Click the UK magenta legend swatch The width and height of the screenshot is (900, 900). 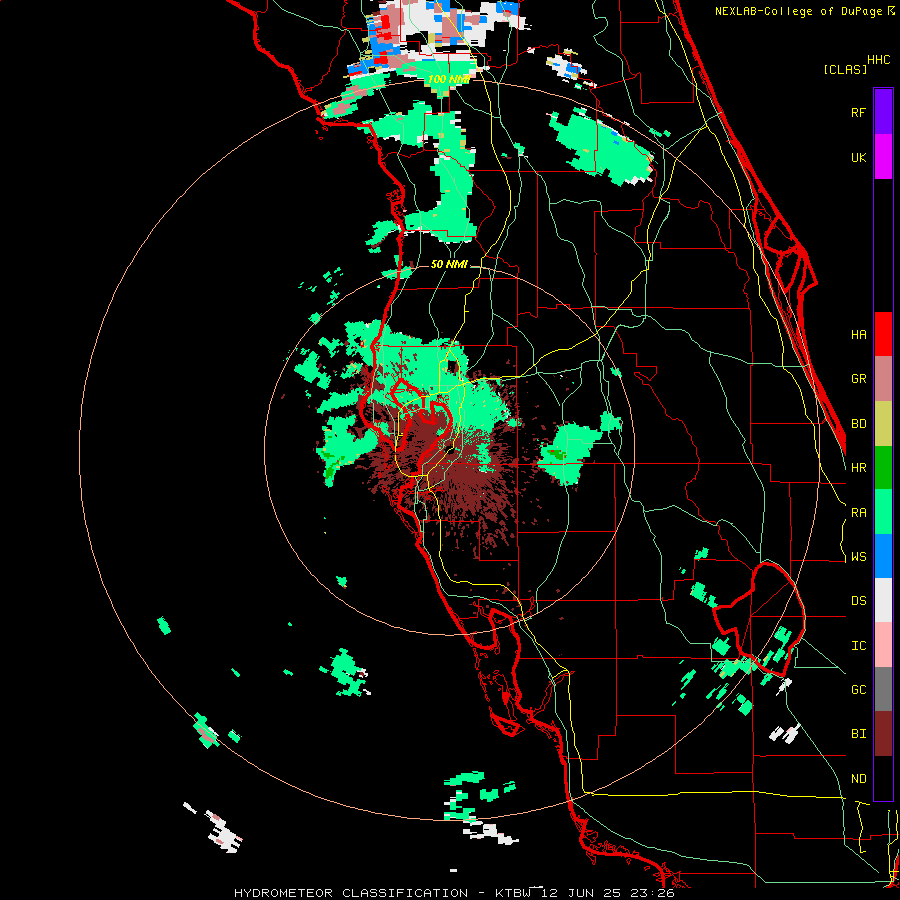[883, 157]
